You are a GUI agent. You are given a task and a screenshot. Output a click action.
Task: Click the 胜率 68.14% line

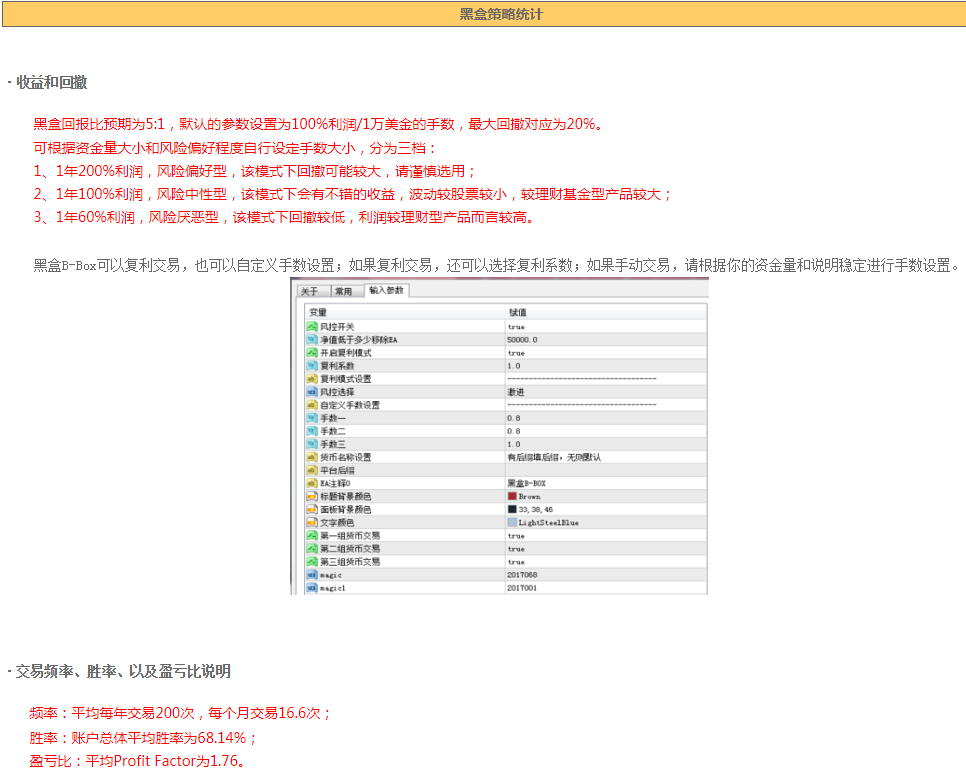pyautogui.click(x=143, y=738)
